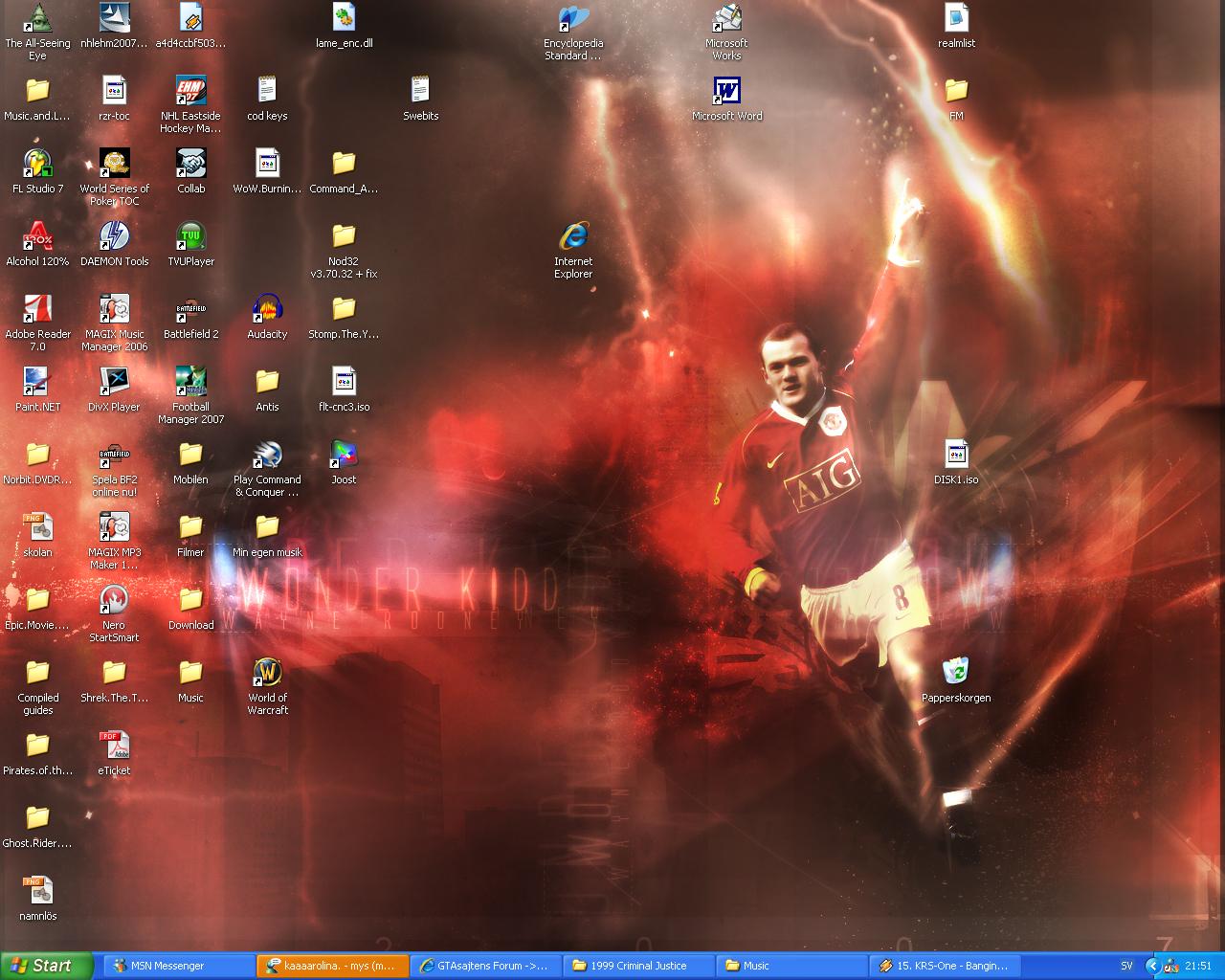
Task: Open WoW.Burnin file icon
Action: pos(267,165)
